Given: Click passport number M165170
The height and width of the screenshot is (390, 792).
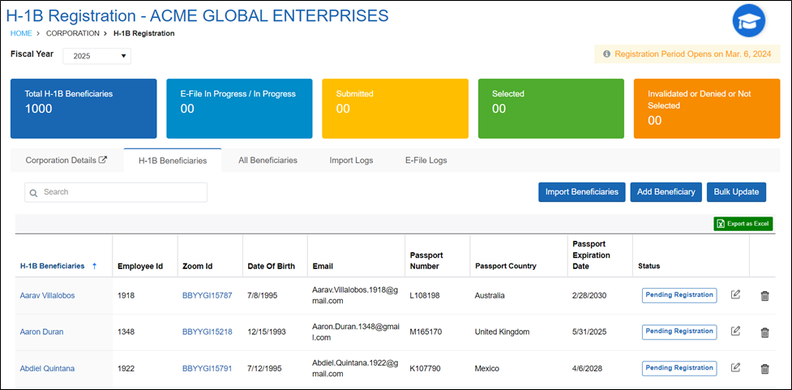Looking at the screenshot, I should (426, 332).
